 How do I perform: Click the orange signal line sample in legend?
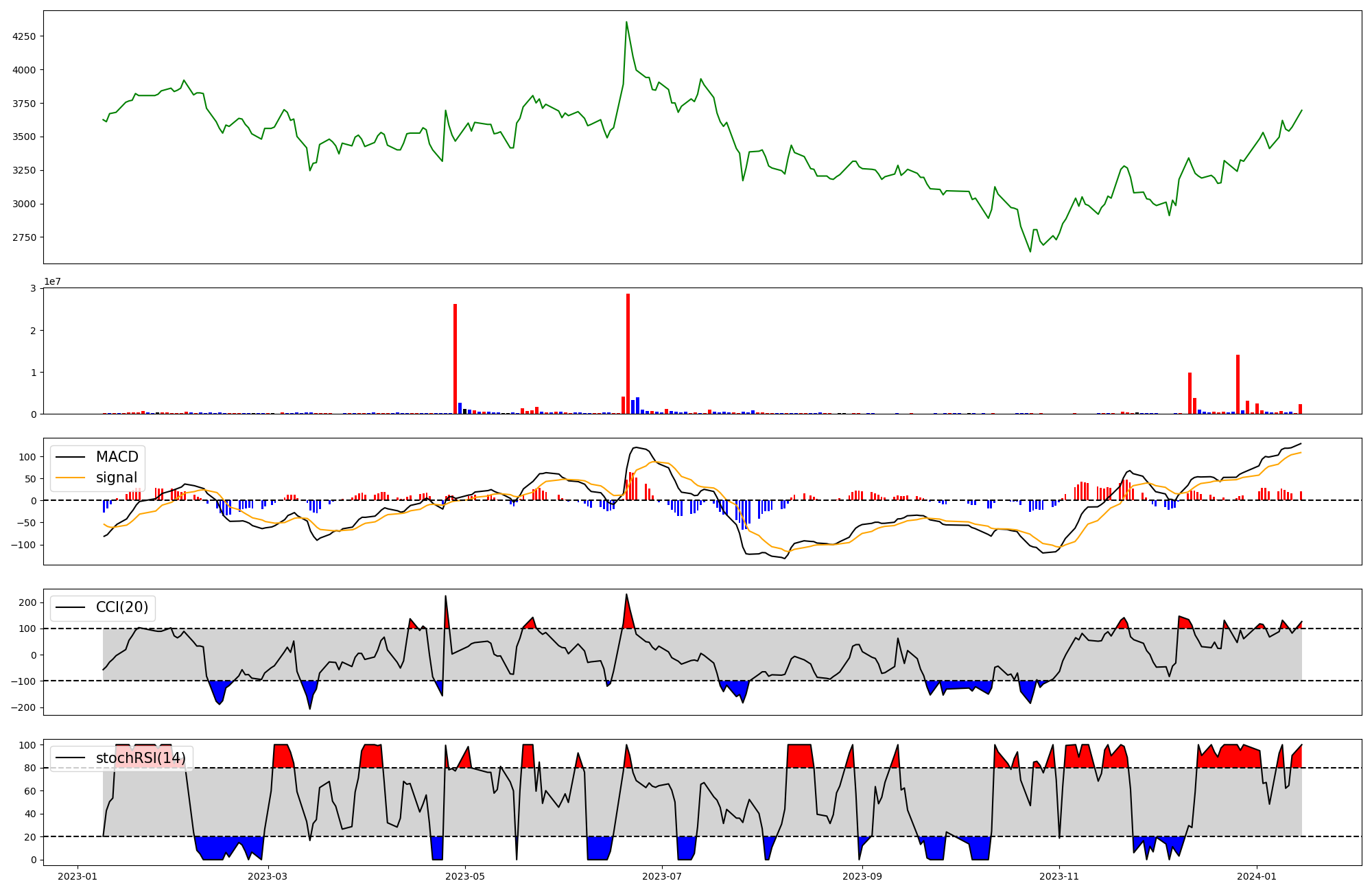click(x=71, y=478)
